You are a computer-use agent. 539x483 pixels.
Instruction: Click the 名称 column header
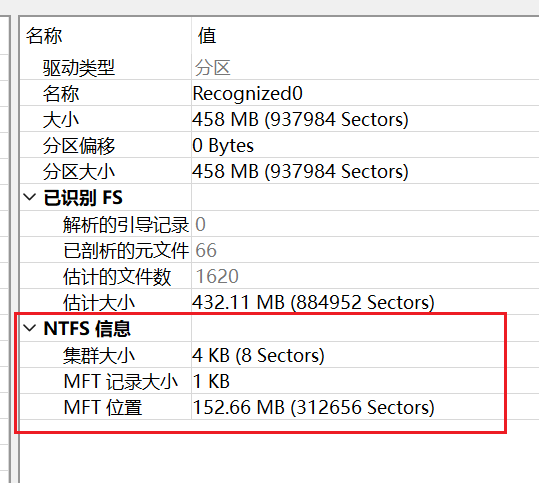[x=44, y=36]
